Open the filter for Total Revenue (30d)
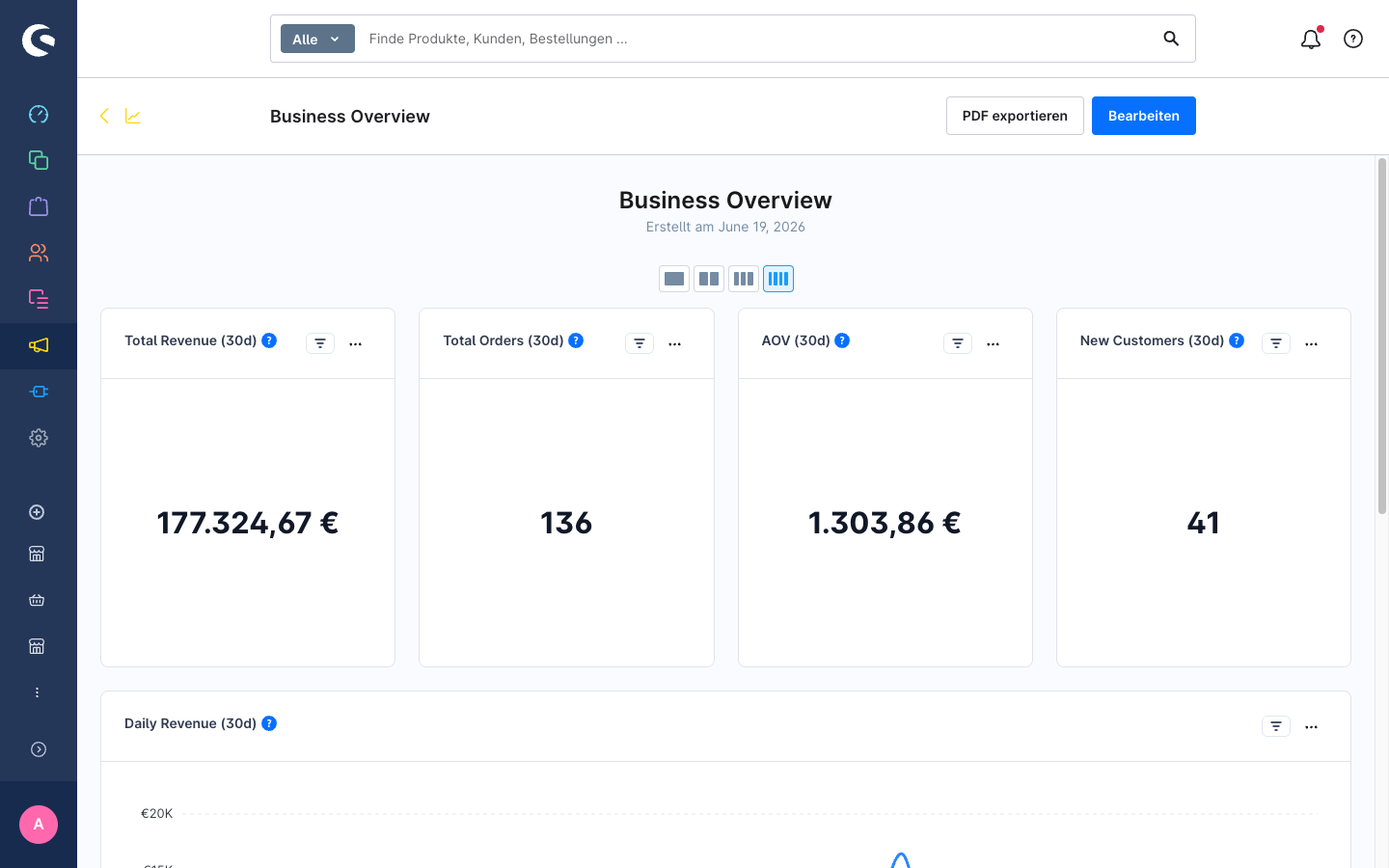The width and height of the screenshot is (1389, 868). [320, 343]
